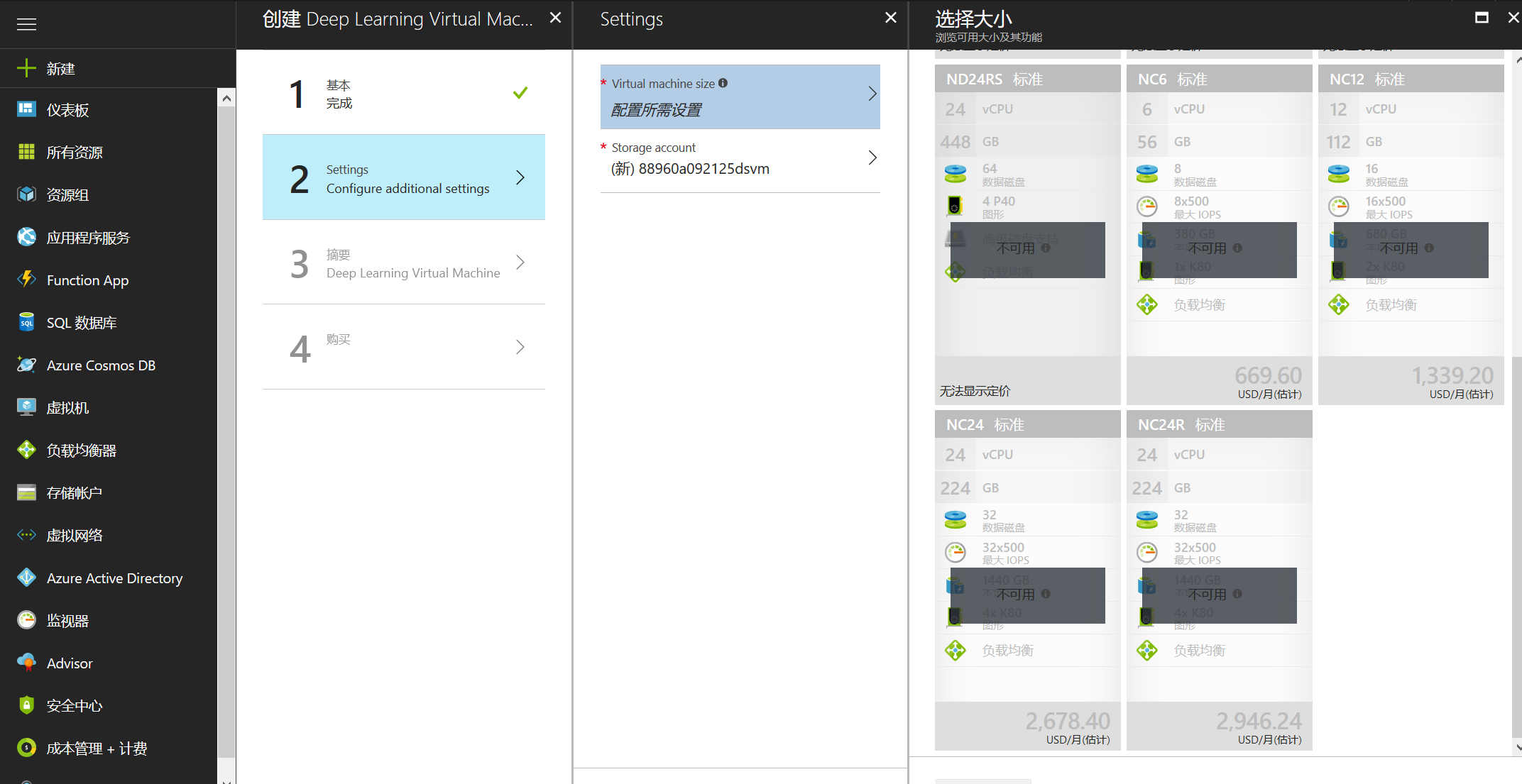Click the 监视器 gauge icon
Viewport: 1522px width, 784px height.
pos(26,619)
